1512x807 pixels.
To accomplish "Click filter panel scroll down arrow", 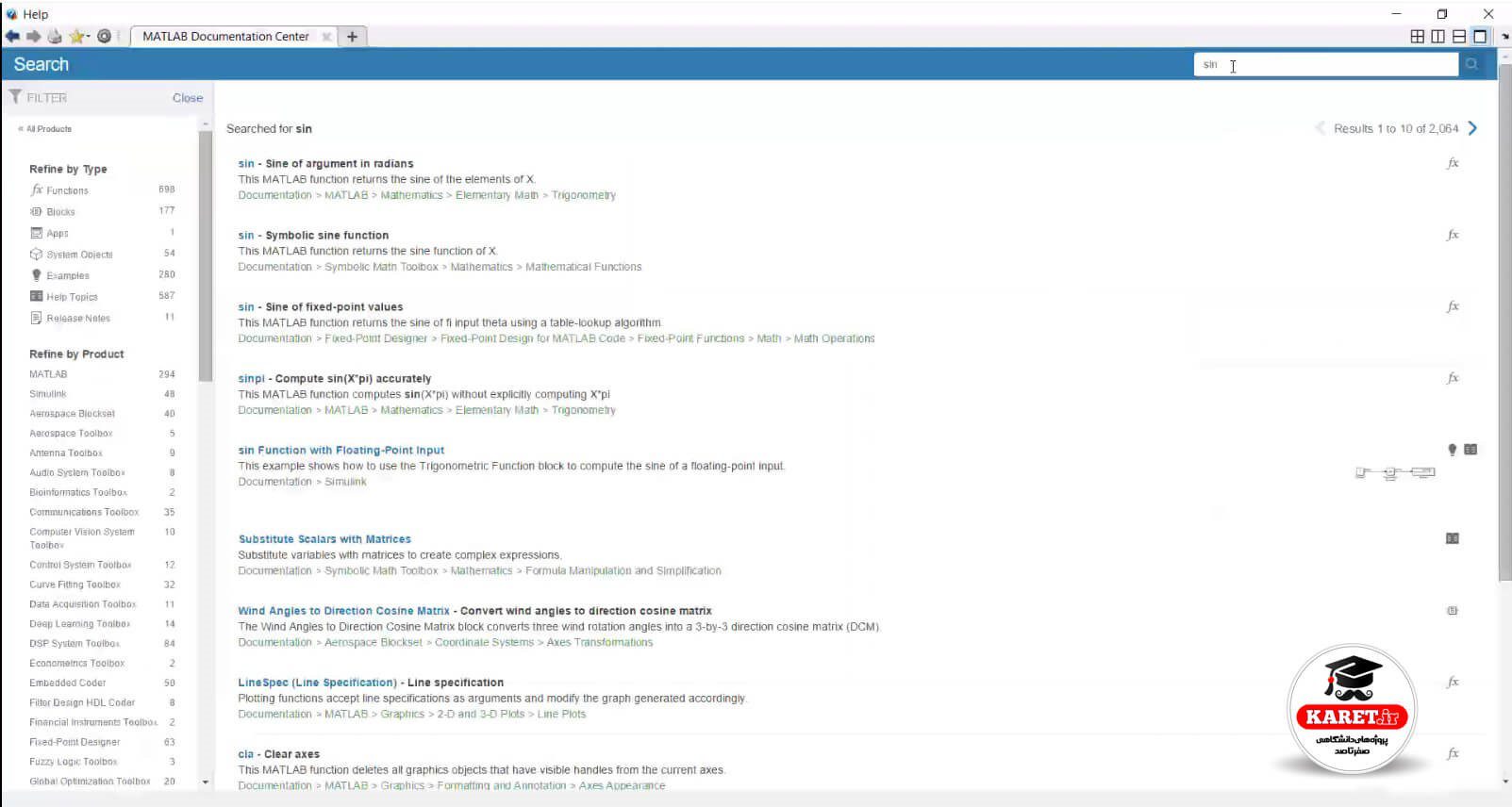I will [x=206, y=782].
